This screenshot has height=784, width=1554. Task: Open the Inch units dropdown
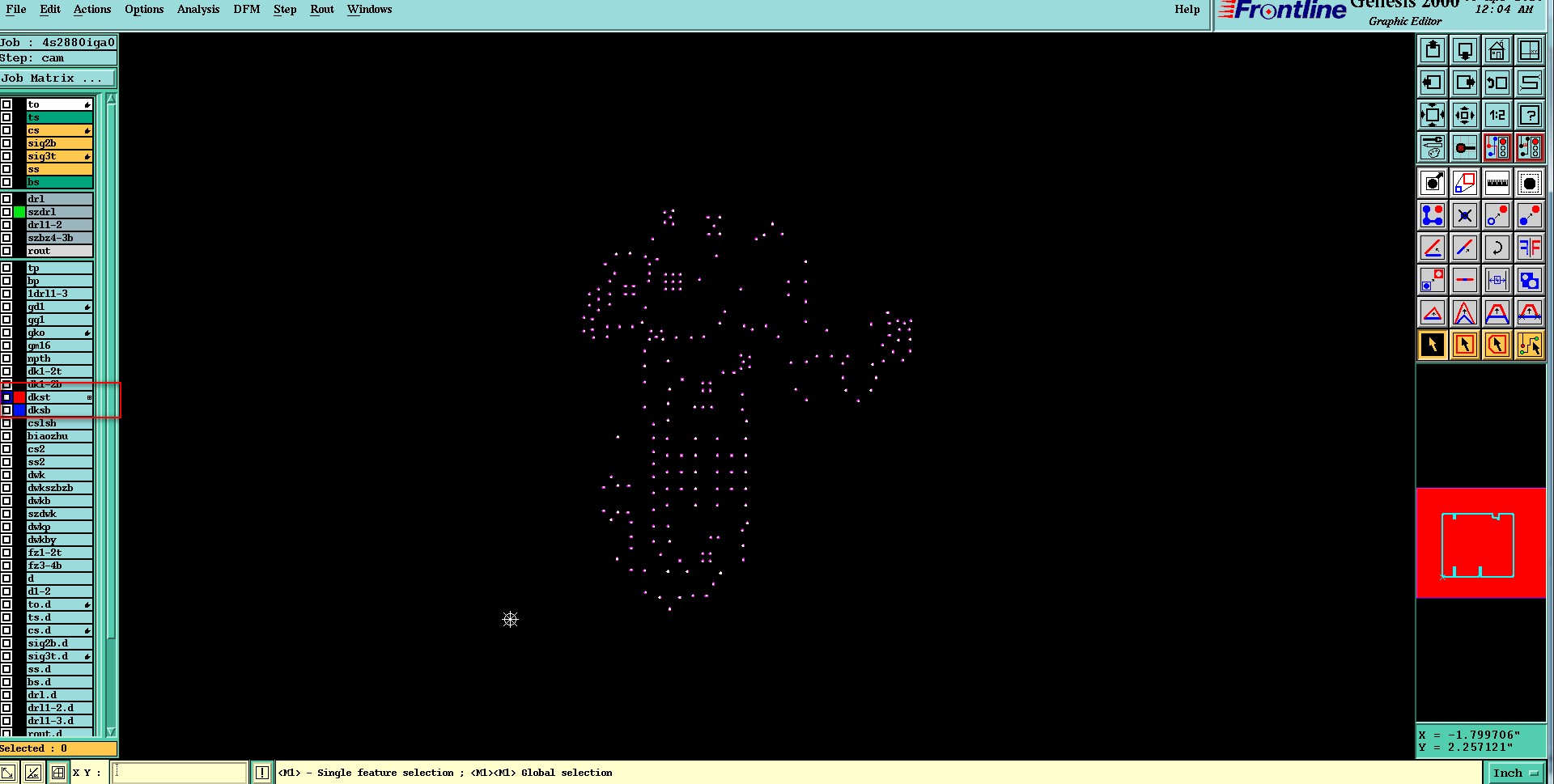click(1516, 773)
